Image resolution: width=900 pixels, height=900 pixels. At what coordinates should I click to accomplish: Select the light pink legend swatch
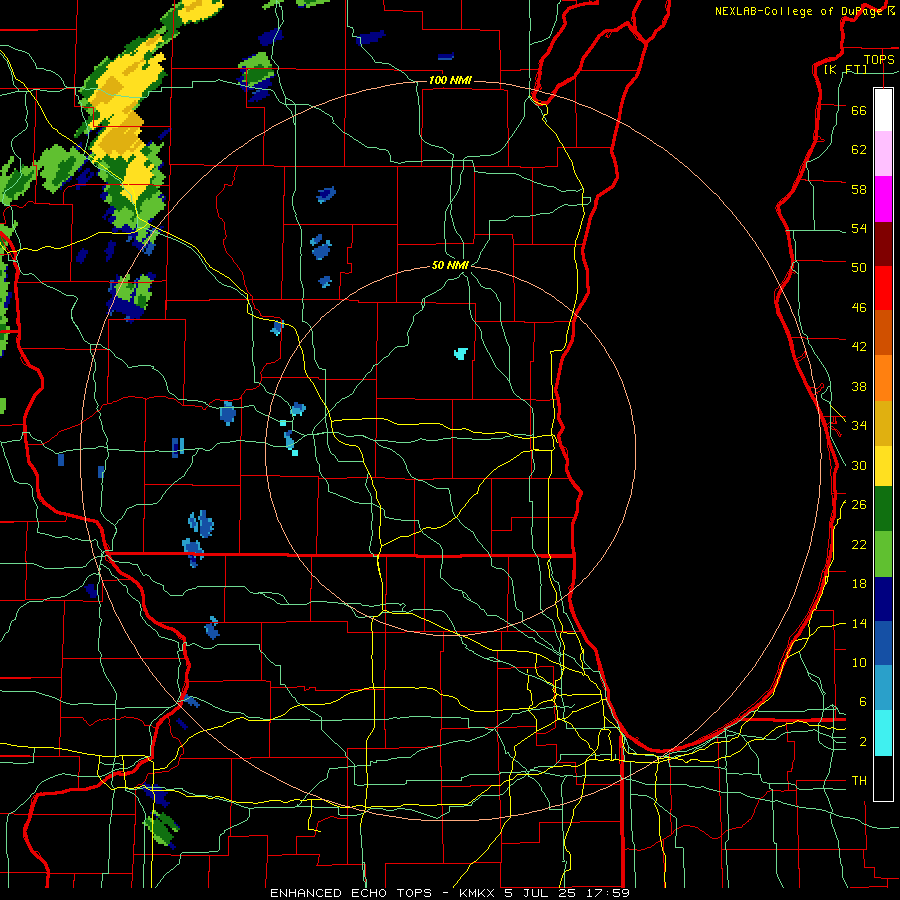[x=883, y=153]
